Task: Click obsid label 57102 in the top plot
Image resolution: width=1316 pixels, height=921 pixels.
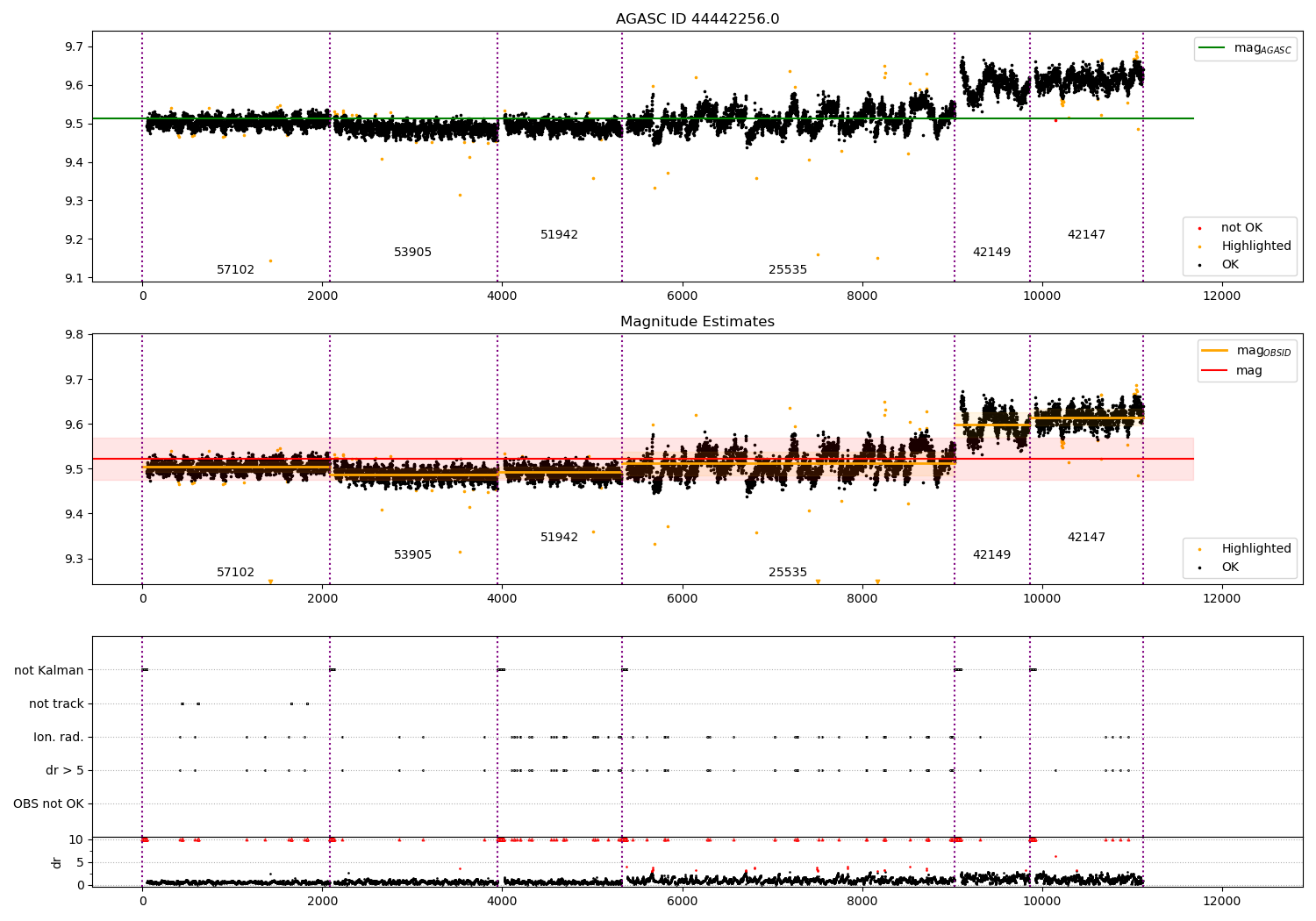Action: coord(235,270)
